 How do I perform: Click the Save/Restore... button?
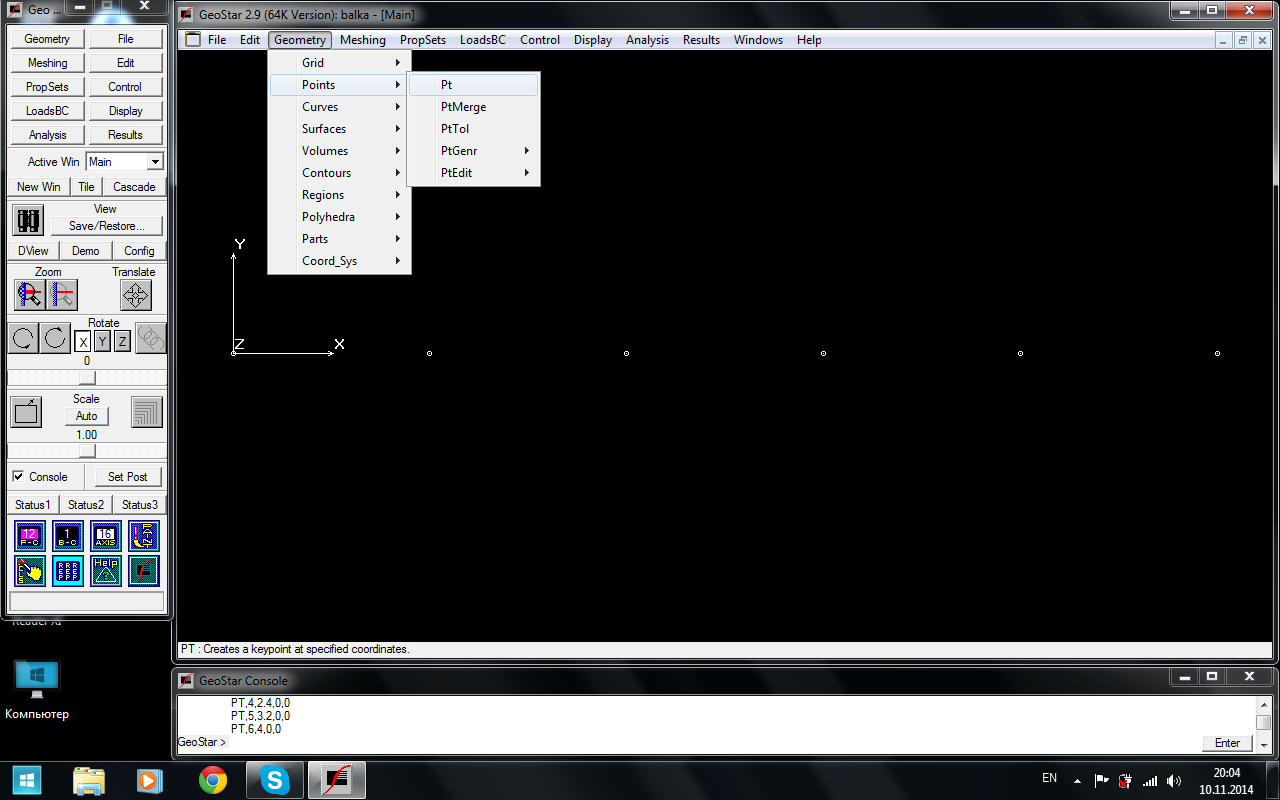click(x=106, y=226)
